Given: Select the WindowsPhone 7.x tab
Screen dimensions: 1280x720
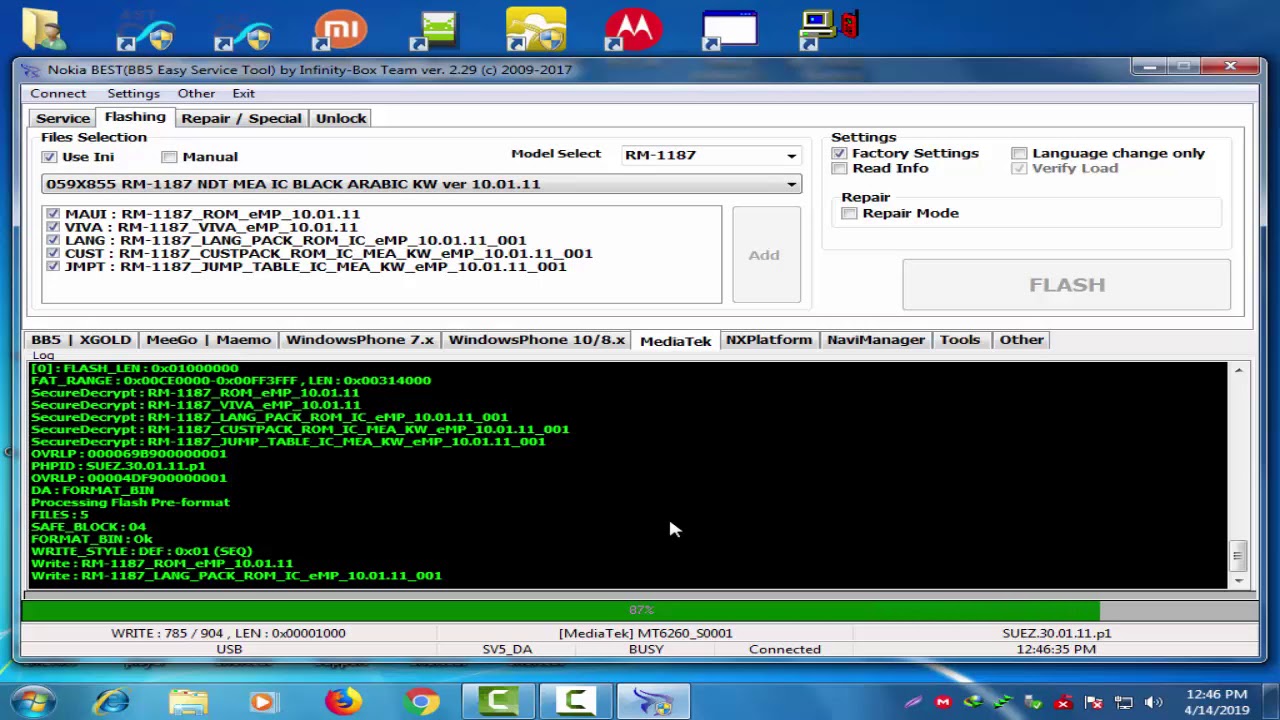Looking at the screenshot, I should 360,339.
